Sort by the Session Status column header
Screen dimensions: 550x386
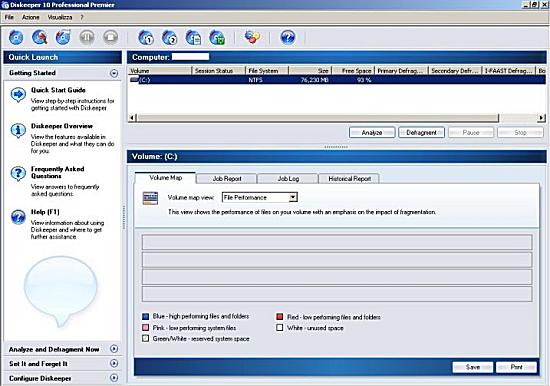219,71
